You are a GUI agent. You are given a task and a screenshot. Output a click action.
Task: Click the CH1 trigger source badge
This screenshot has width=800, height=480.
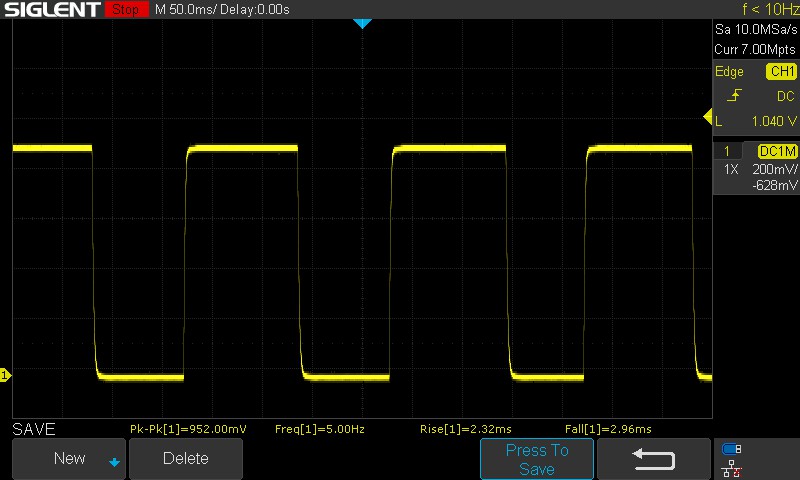click(x=782, y=71)
